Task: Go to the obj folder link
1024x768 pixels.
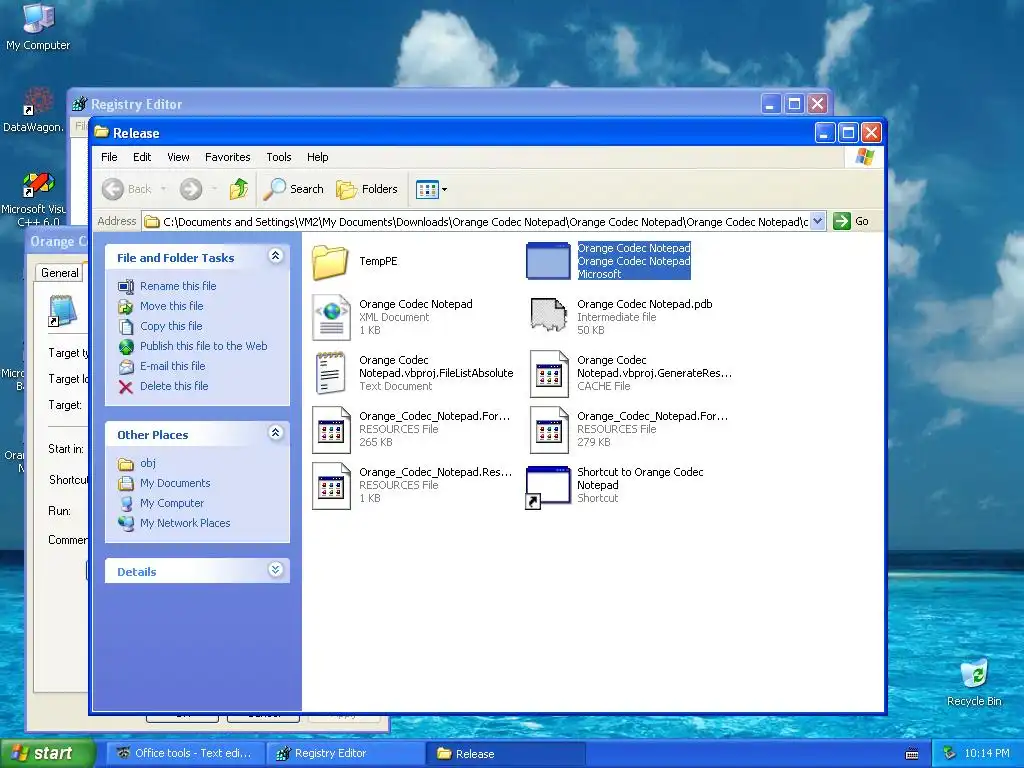Action: point(148,463)
